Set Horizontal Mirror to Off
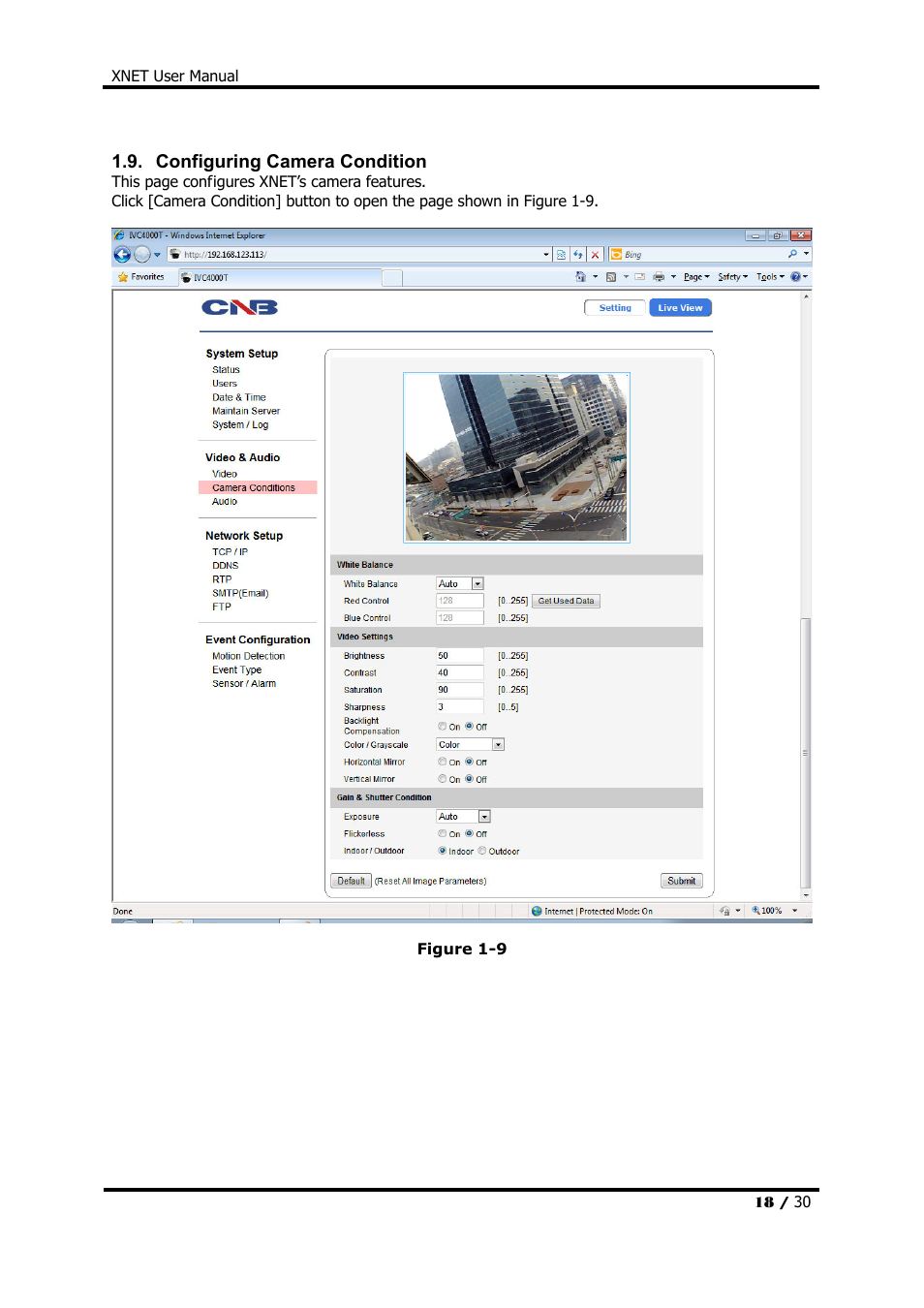Viewport: 924px width, 1308px height. pos(469,762)
